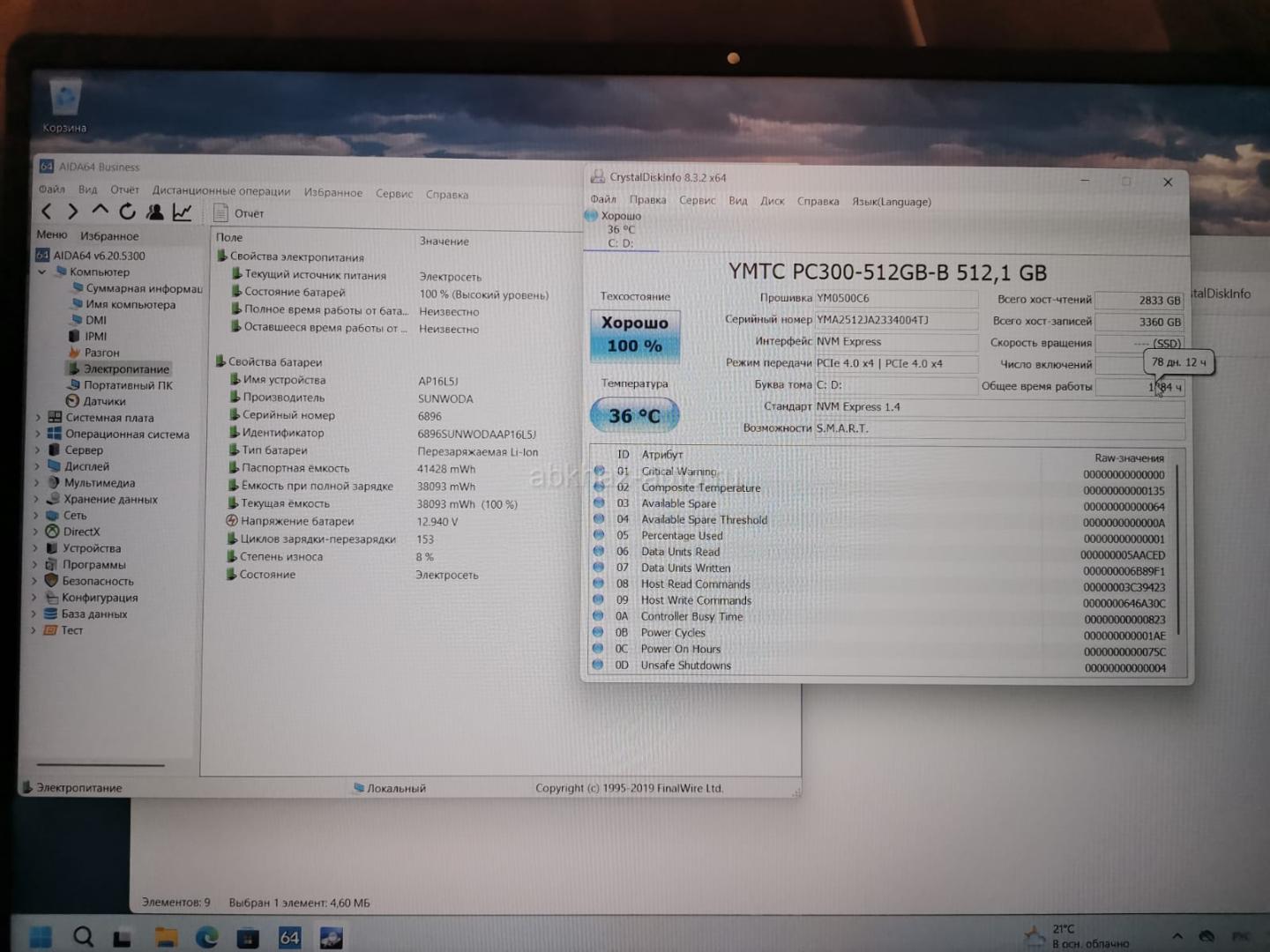Open Microsoft Edge from taskbar
Viewport: 1270px width, 952px height.
(207, 937)
